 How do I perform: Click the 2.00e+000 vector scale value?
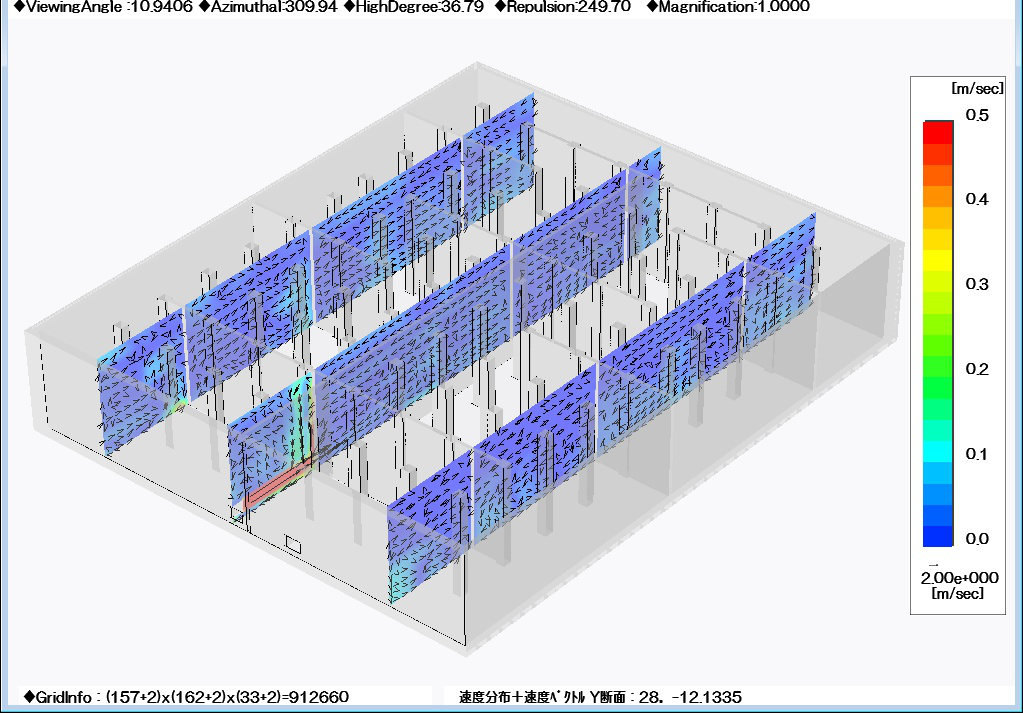tap(959, 577)
